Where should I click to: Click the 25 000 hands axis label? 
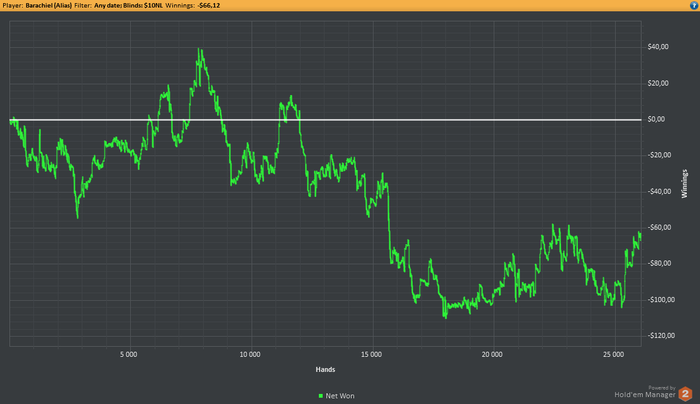pyautogui.click(x=613, y=354)
